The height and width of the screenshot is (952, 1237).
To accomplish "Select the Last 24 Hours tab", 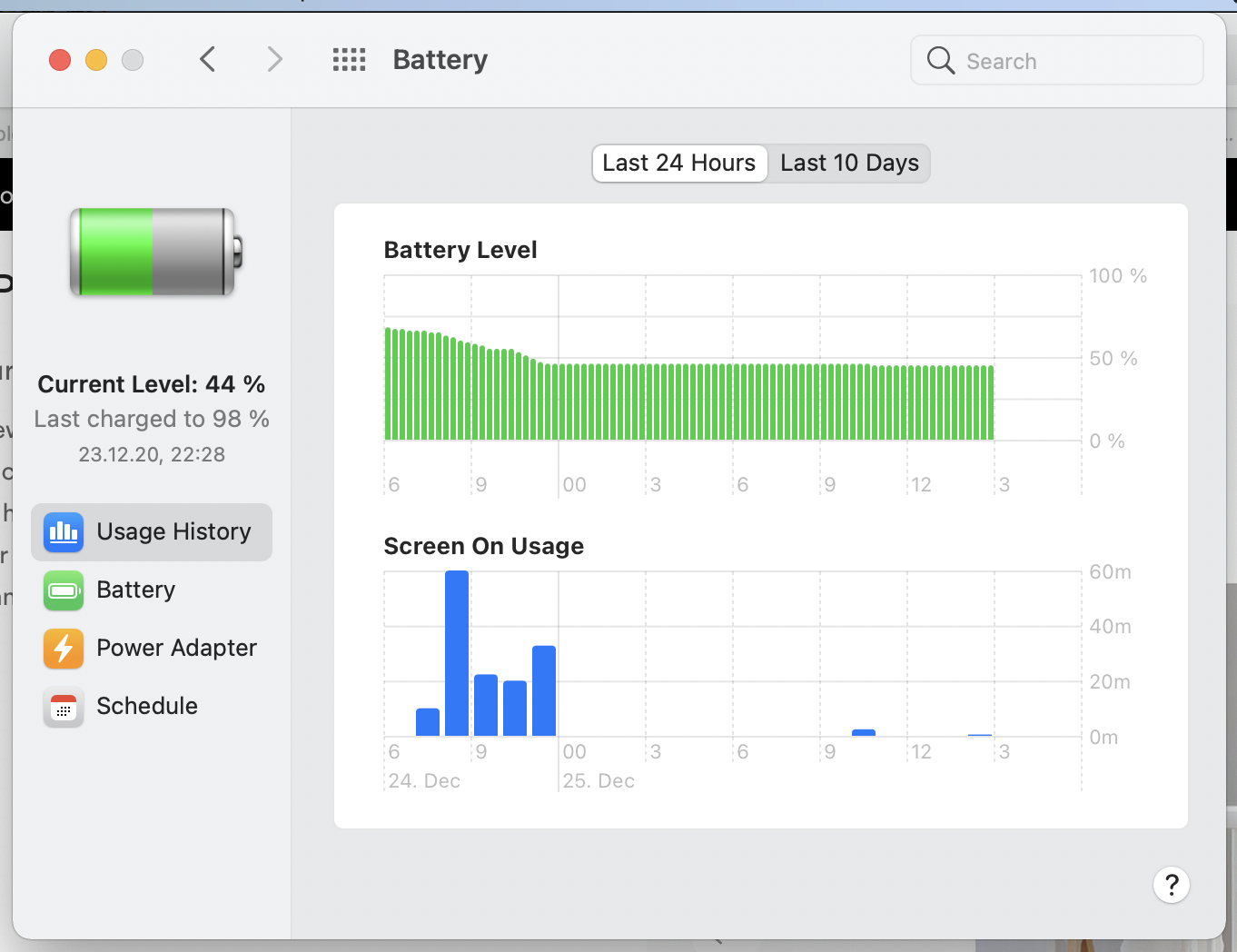I will click(679, 164).
